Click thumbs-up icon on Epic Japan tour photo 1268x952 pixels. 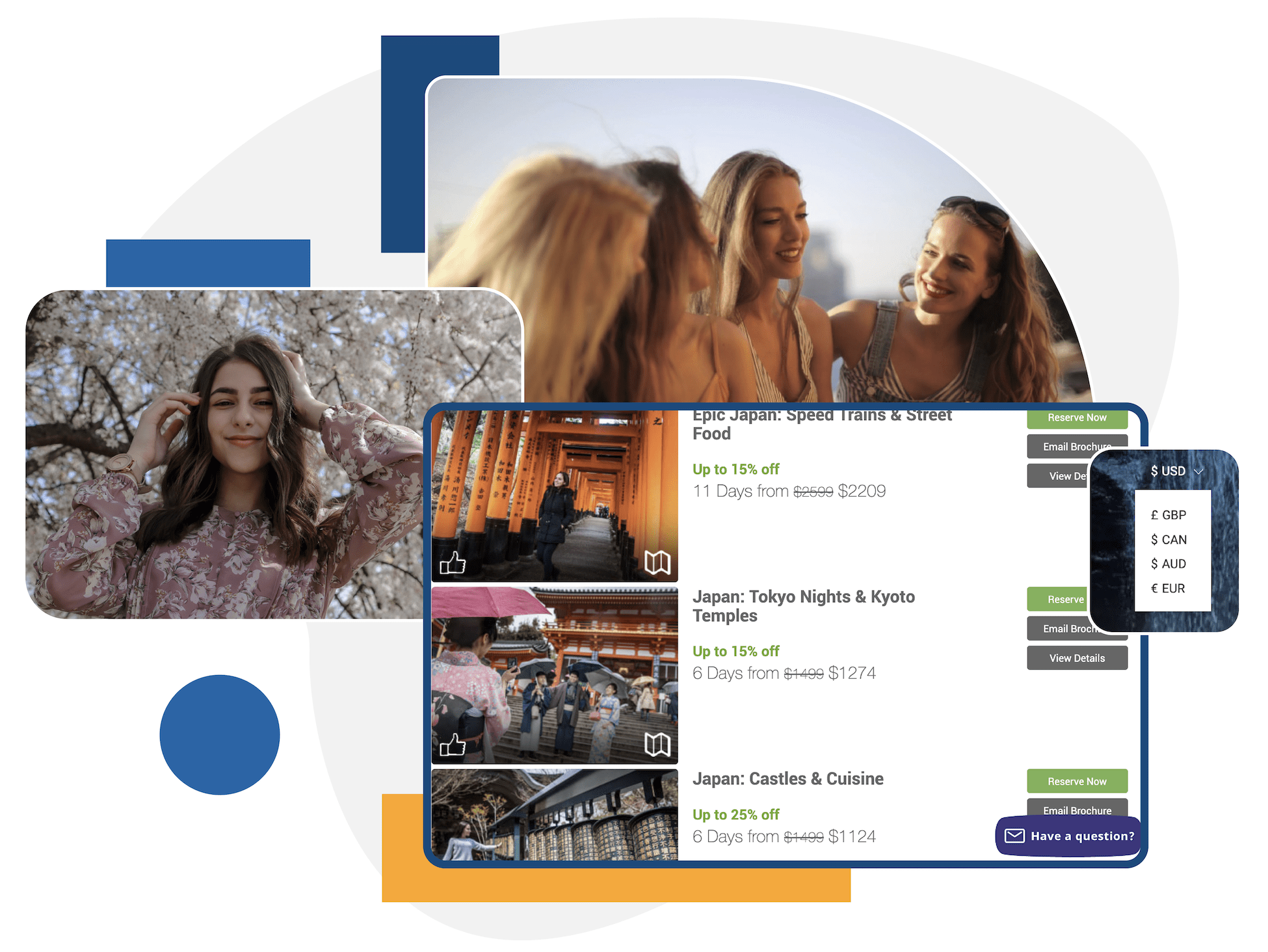[453, 562]
